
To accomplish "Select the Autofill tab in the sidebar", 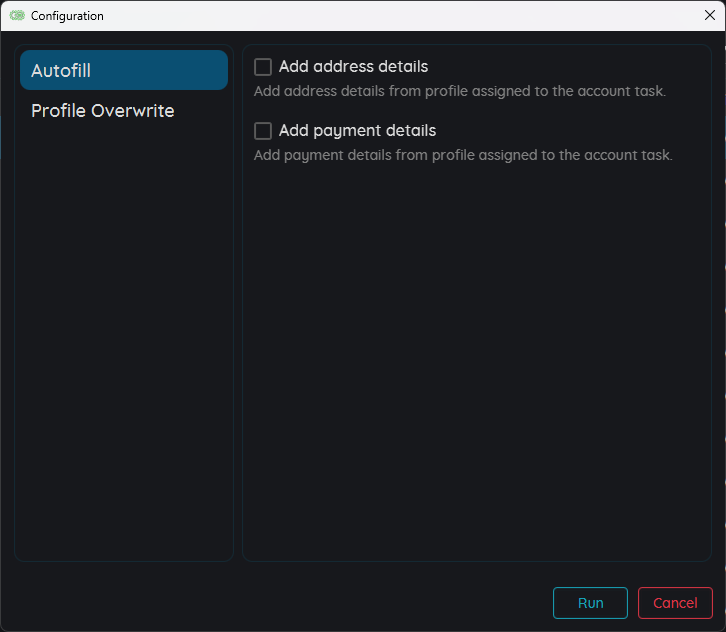I will pyautogui.click(x=61, y=71).
